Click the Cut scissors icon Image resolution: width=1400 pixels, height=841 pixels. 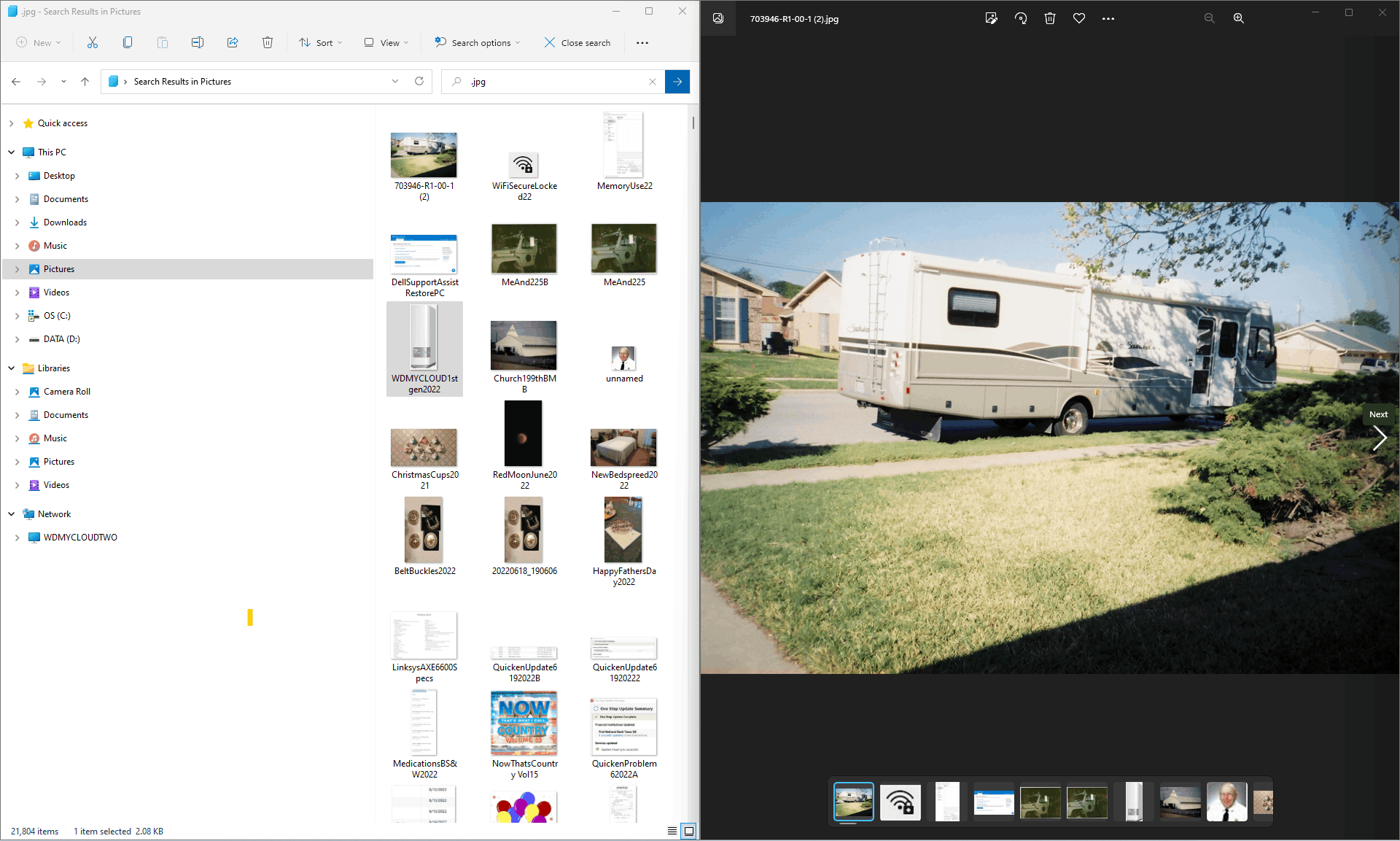93,43
